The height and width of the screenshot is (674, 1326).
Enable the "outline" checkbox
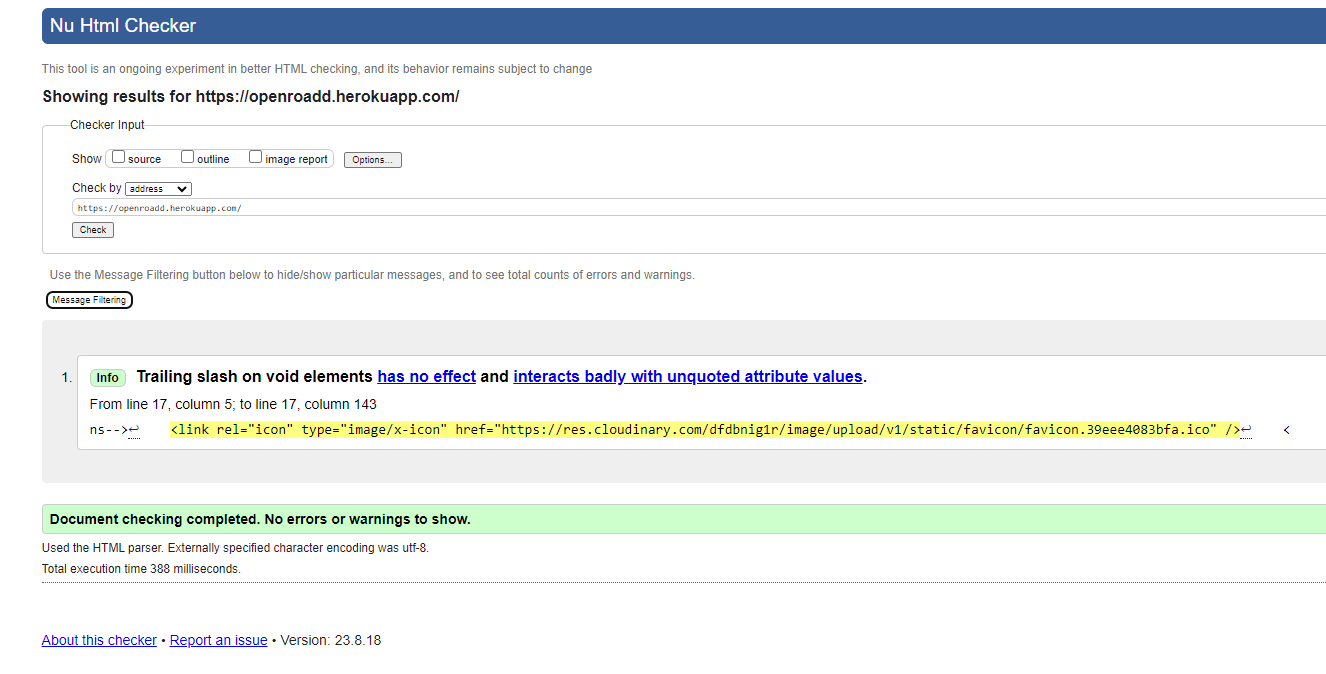point(187,157)
